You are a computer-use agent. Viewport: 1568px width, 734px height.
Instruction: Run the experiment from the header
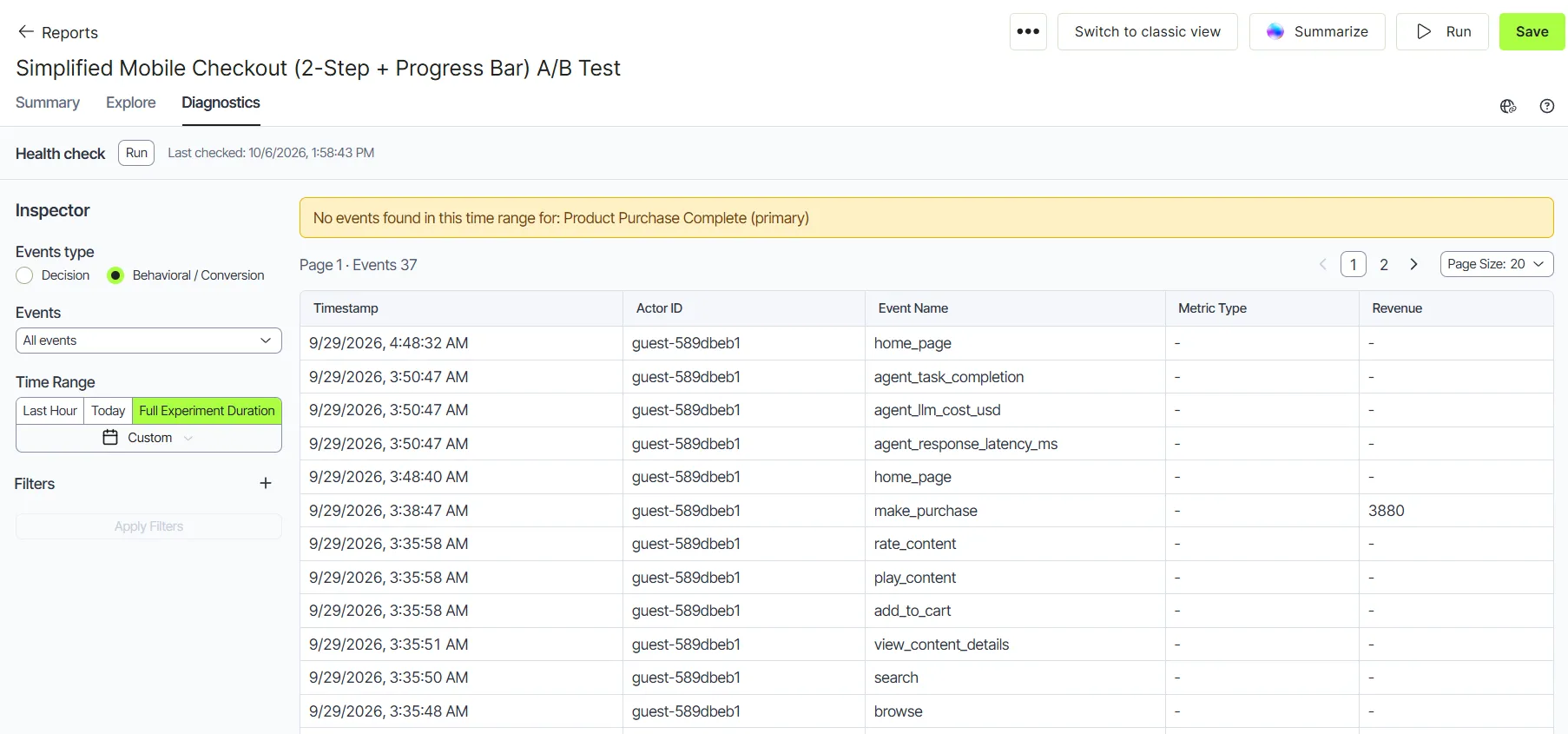[1442, 32]
